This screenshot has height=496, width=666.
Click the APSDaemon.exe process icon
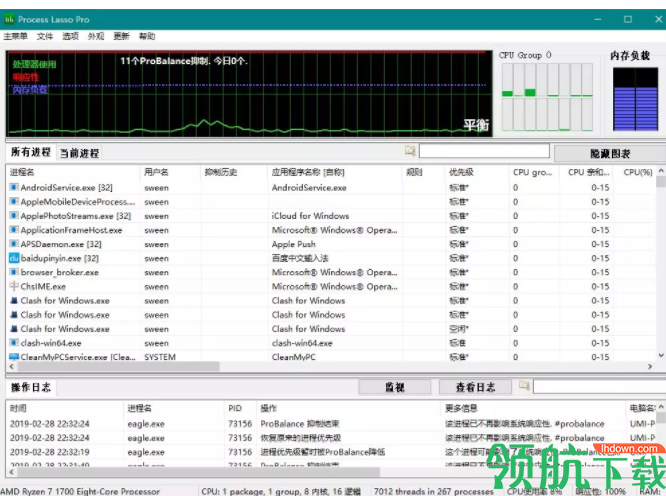(14, 244)
